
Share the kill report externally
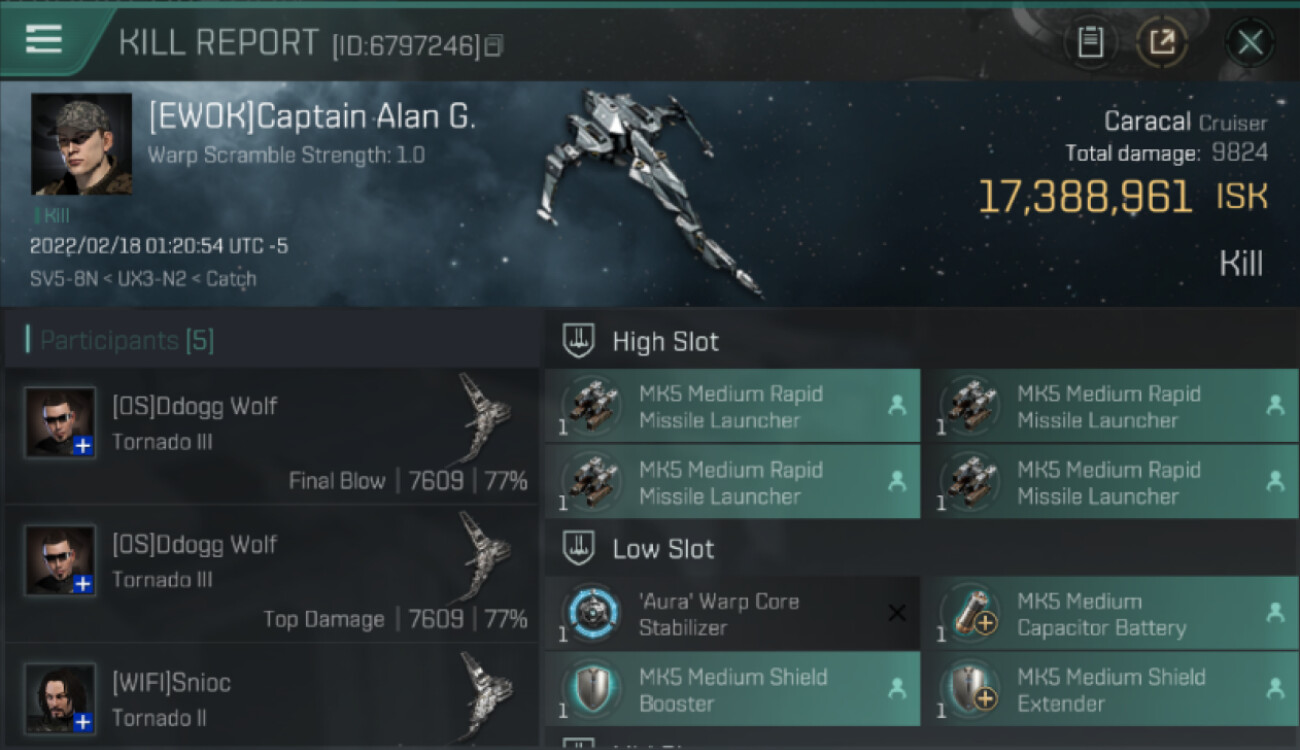(1161, 42)
